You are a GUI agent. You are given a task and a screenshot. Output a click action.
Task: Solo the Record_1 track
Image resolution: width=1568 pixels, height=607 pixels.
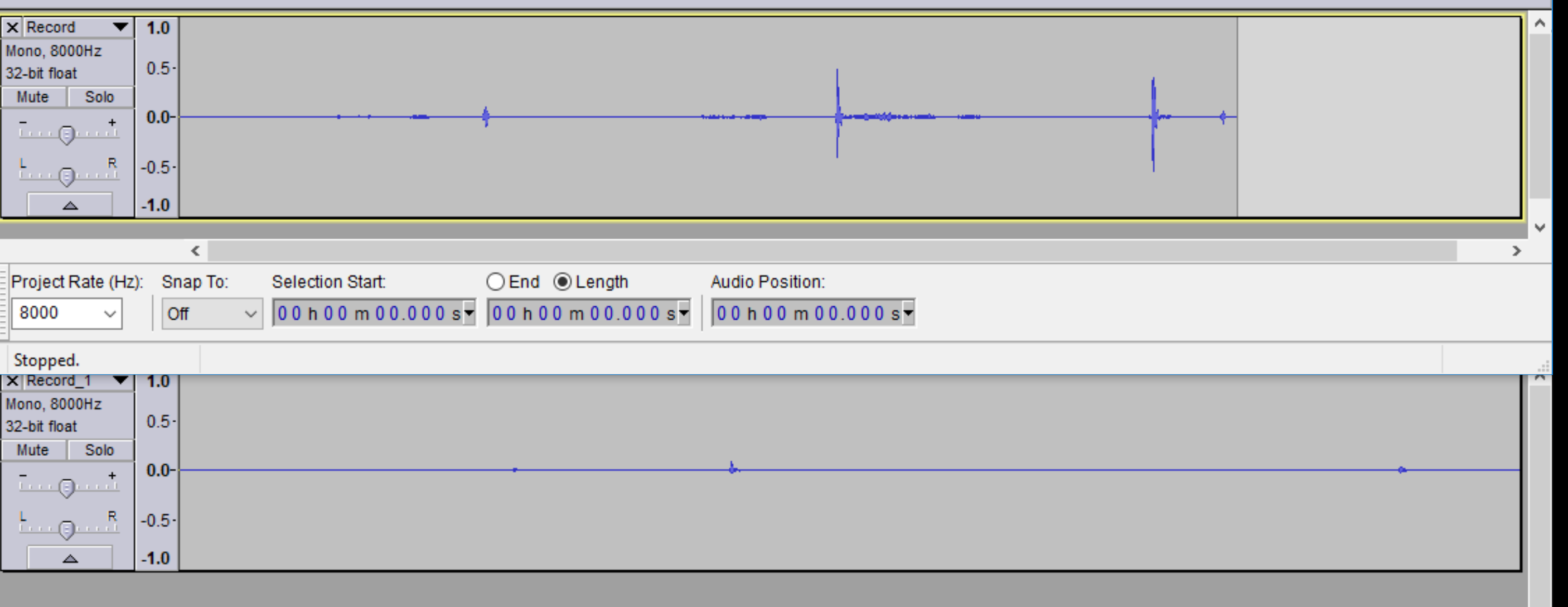pos(99,450)
